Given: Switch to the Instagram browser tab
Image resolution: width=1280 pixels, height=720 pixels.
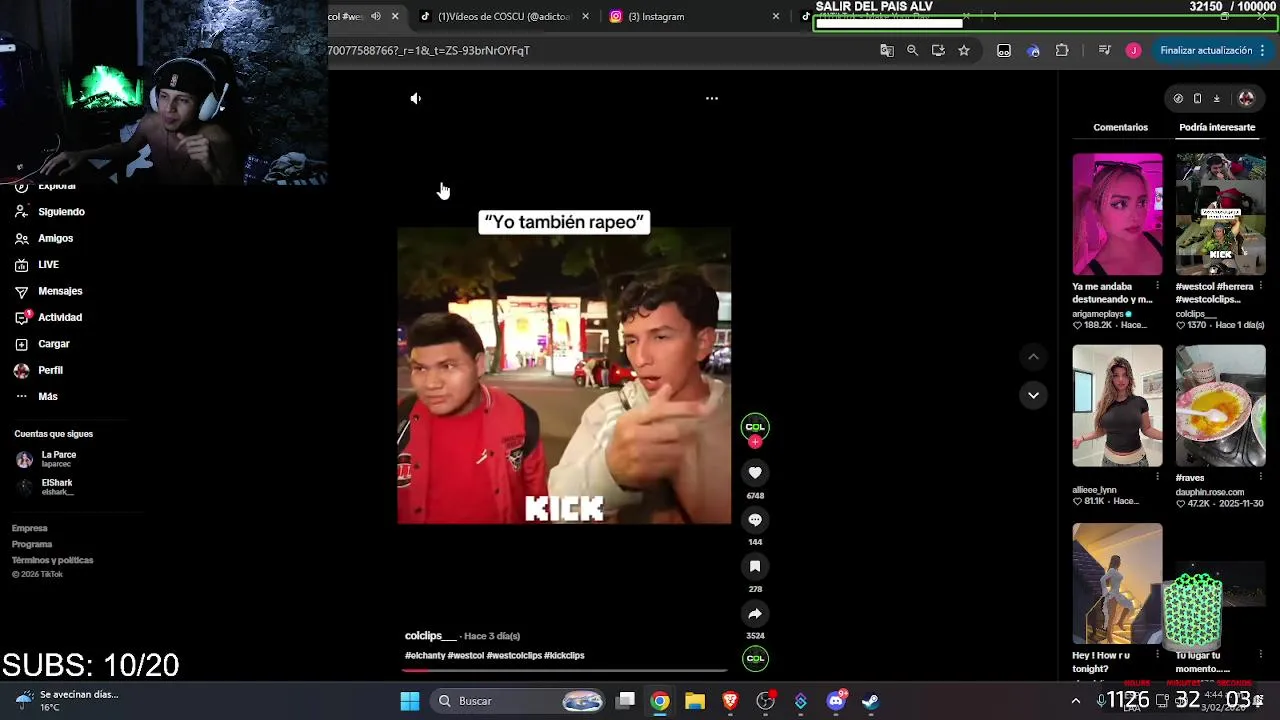Looking at the screenshot, I should point(690,16).
